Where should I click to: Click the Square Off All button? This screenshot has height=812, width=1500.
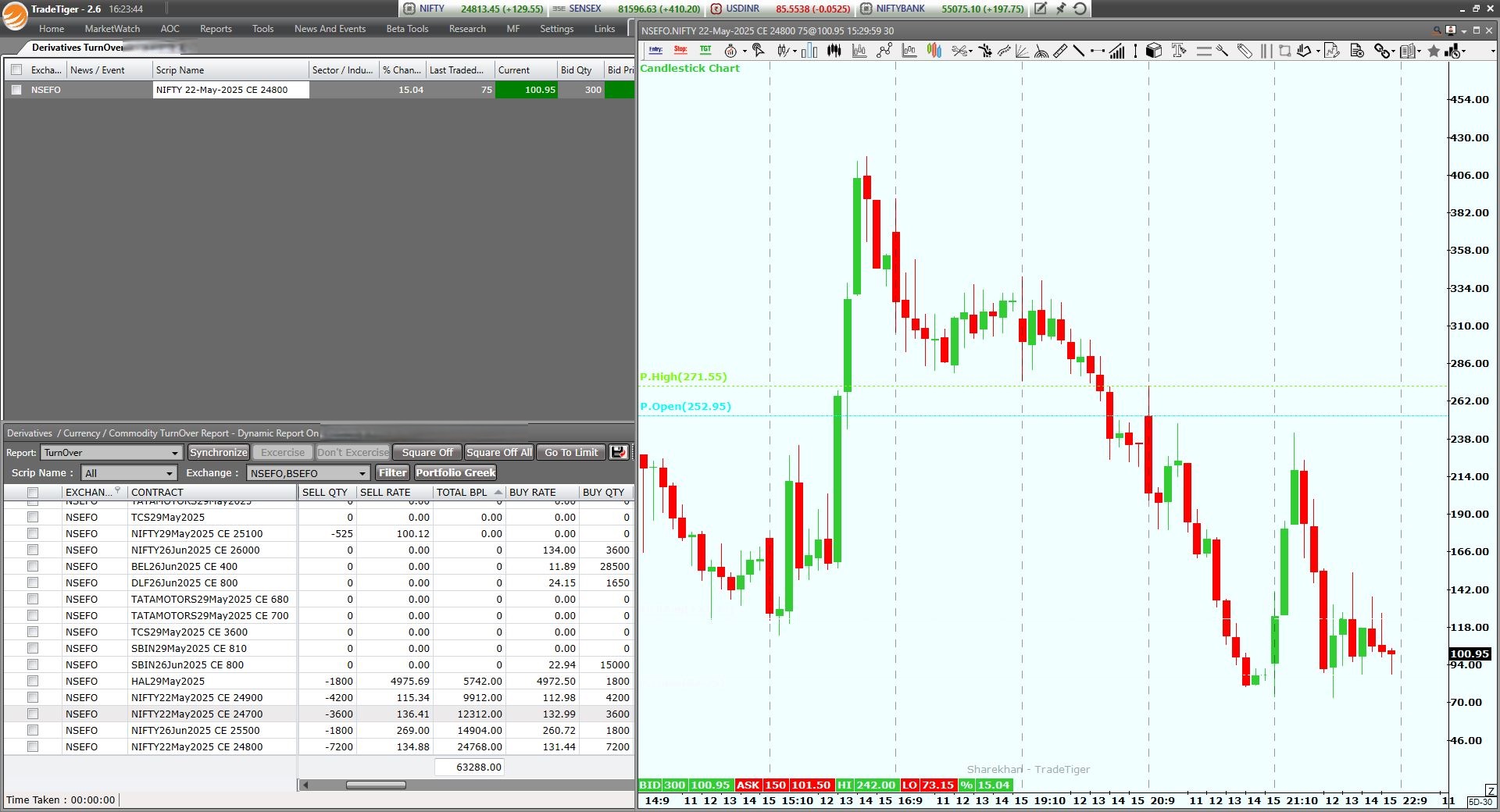point(499,452)
